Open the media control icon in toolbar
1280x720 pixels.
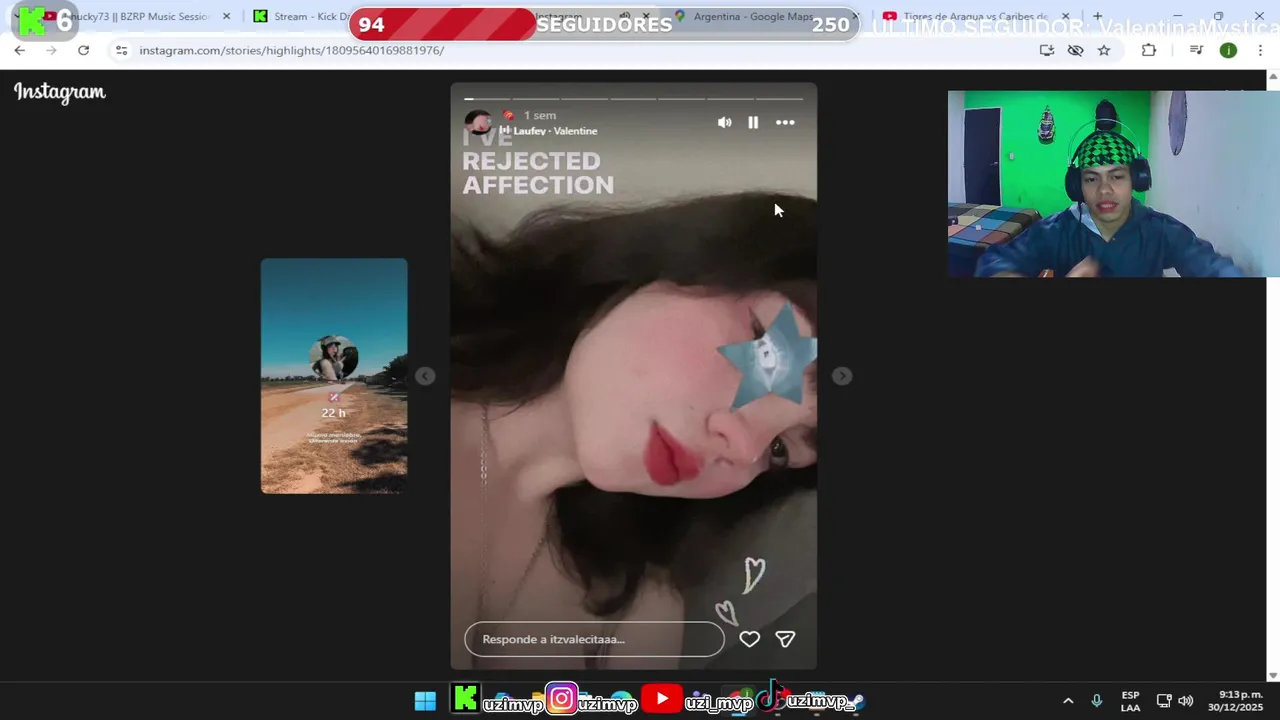tap(1196, 50)
